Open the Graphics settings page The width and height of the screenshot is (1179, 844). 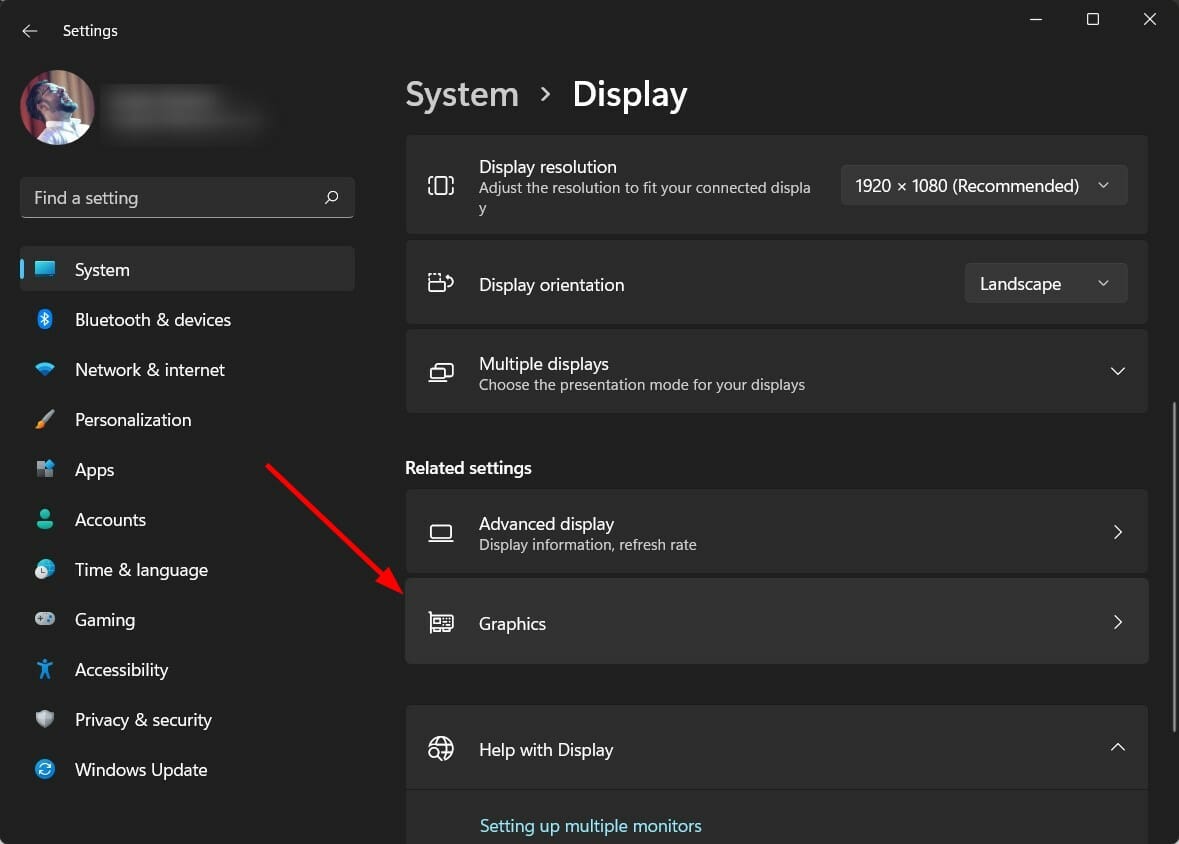[x=776, y=622]
